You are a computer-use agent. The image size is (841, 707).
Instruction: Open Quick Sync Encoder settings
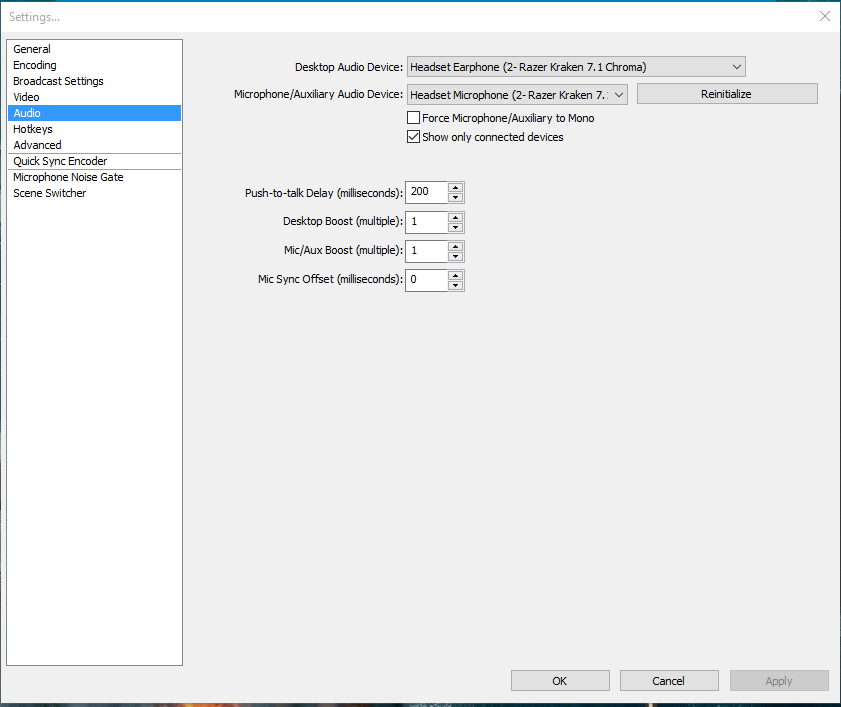[x=94, y=161]
